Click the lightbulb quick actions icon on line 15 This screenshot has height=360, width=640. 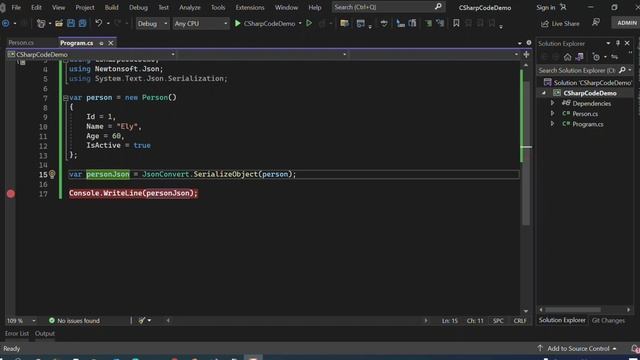[x=52, y=174]
